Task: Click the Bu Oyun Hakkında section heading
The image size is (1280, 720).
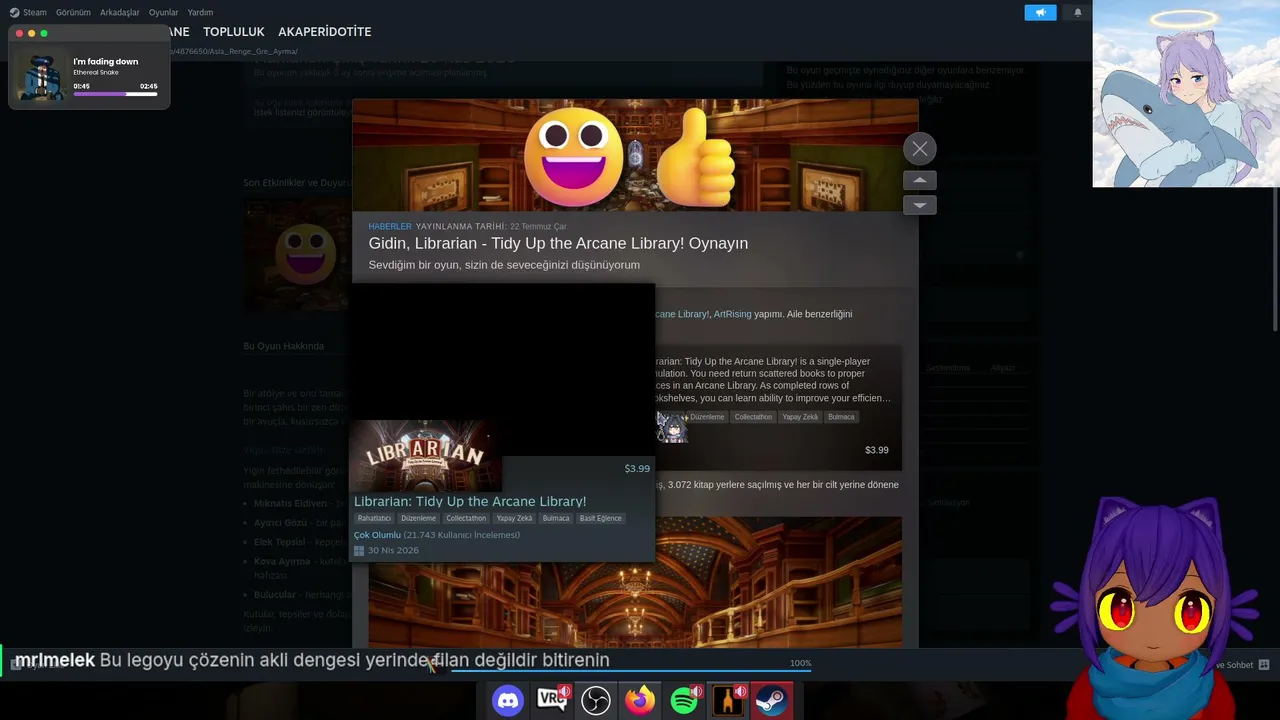Action: 284,346
